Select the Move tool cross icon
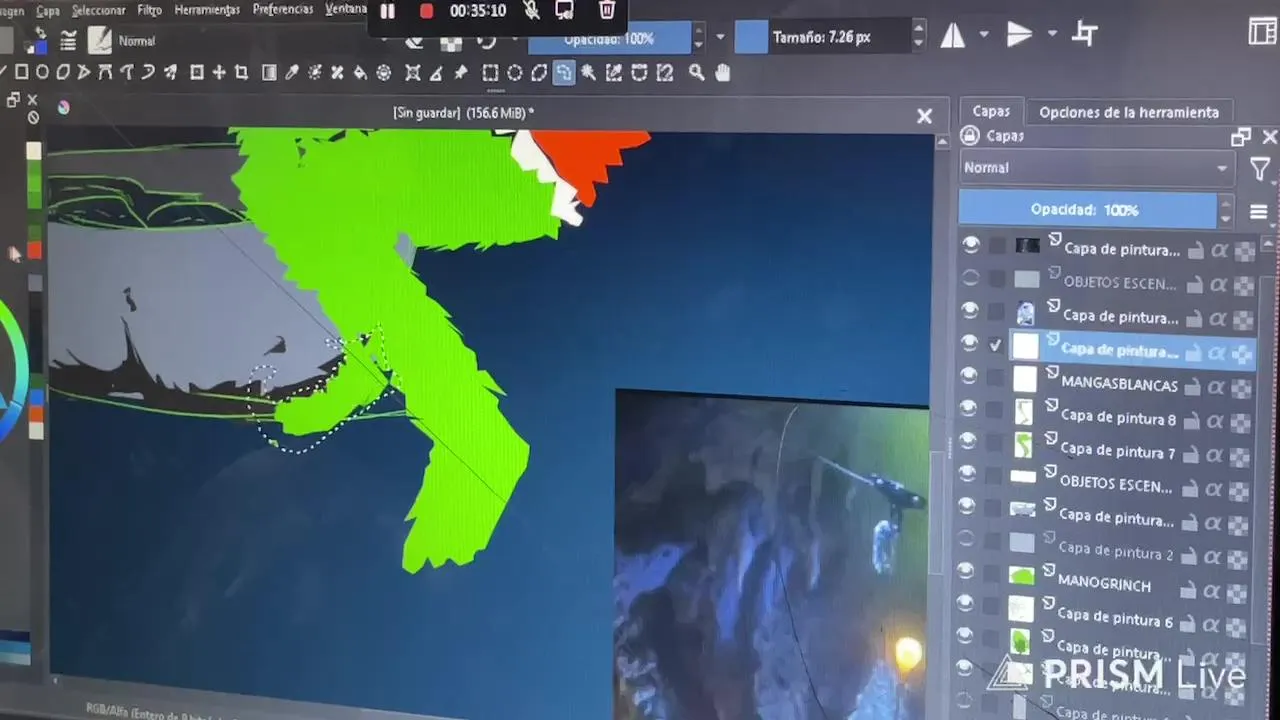 click(219, 72)
